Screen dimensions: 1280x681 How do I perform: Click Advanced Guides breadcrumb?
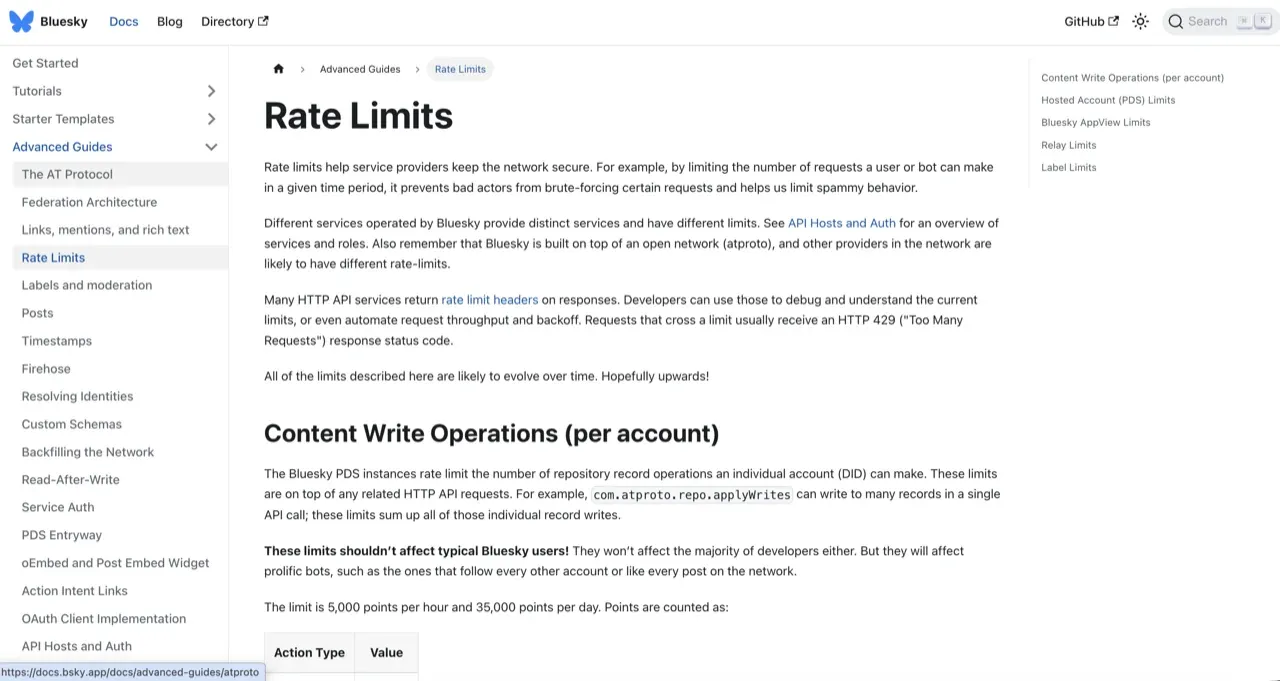[360, 69]
